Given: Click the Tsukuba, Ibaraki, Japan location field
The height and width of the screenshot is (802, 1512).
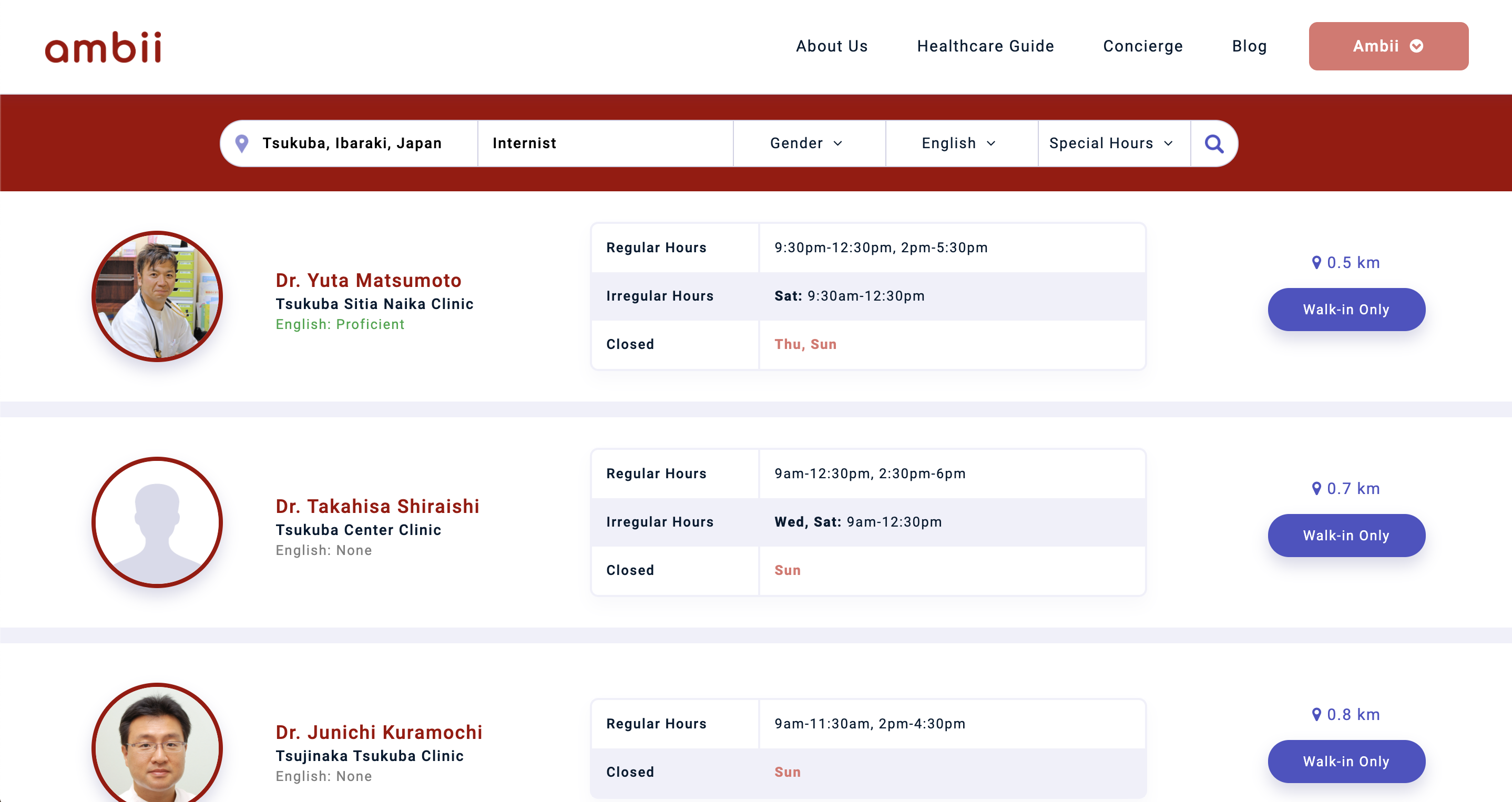Looking at the screenshot, I should tap(352, 142).
